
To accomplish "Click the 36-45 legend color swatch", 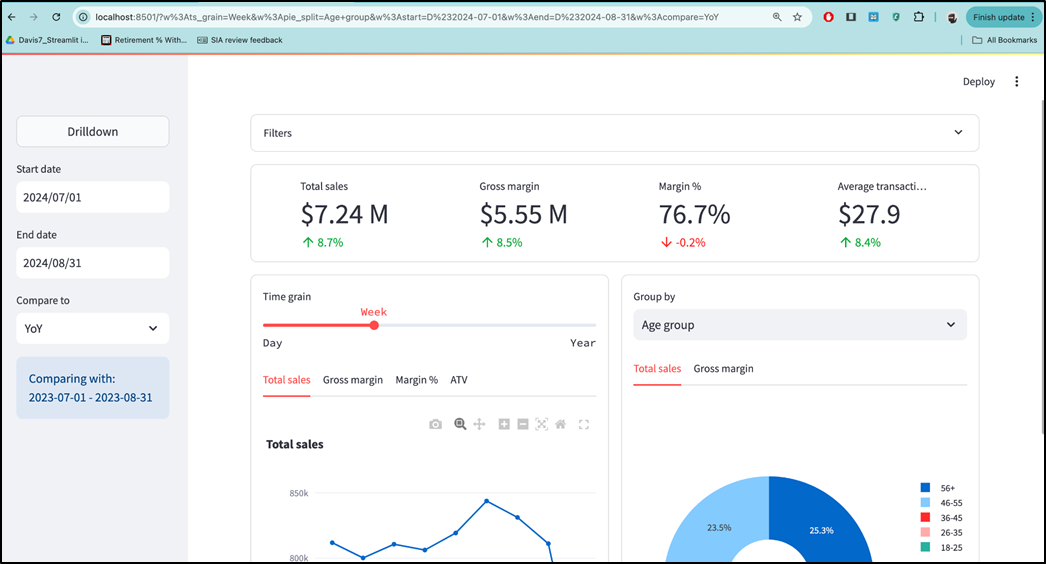I will click(x=925, y=517).
